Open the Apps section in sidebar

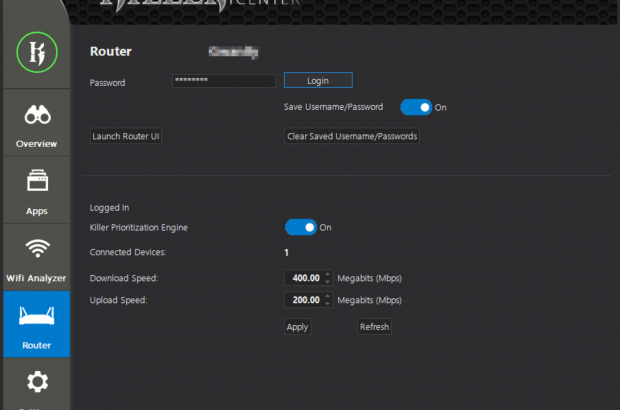point(35,190)
